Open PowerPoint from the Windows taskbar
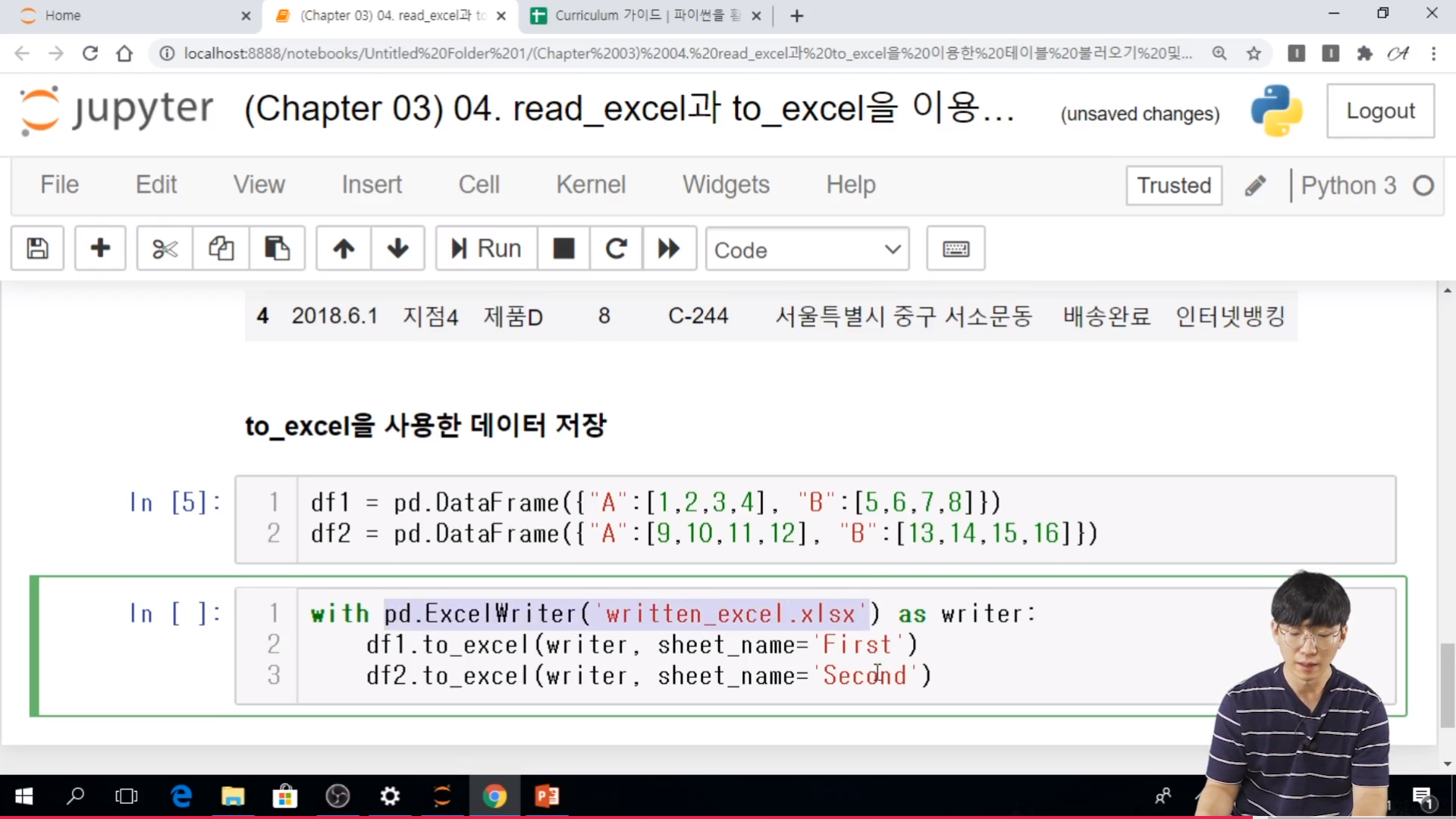The image size is (1456, 819). 547,796
